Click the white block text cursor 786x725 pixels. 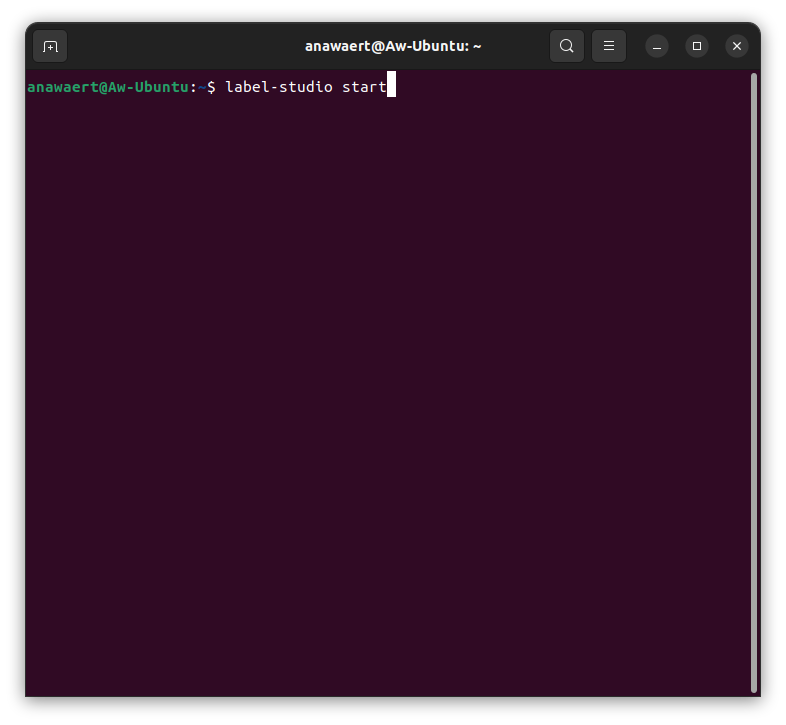pos(392,86)
